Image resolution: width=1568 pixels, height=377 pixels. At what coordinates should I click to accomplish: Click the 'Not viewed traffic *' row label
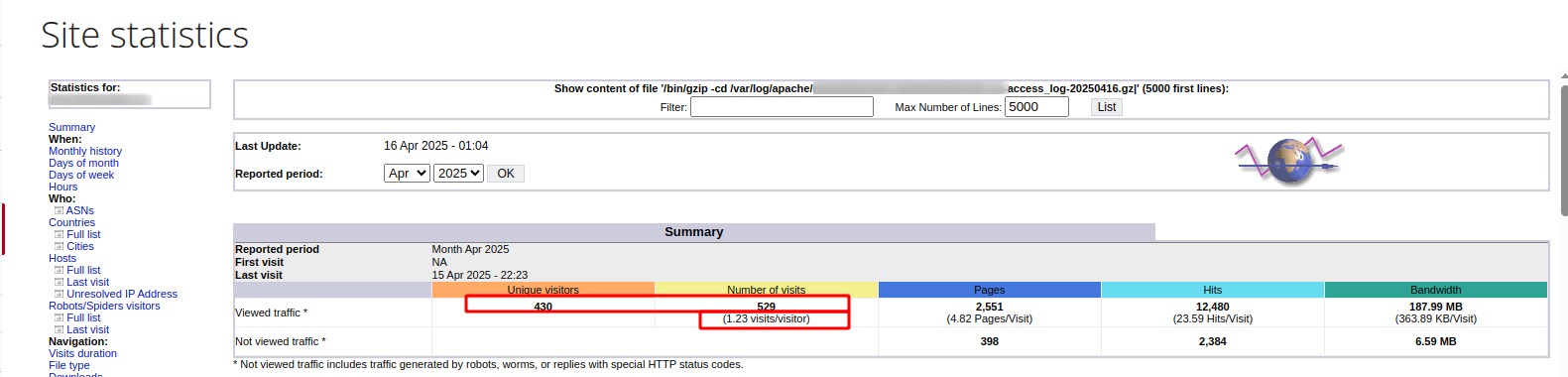[281, 341]
